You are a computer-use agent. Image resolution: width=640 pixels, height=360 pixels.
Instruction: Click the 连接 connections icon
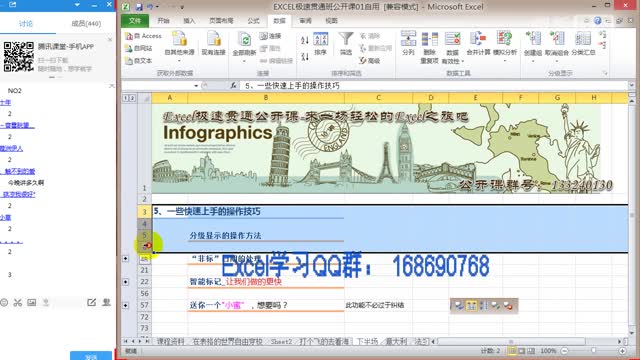pyautogui.click(x=270, y=36)
